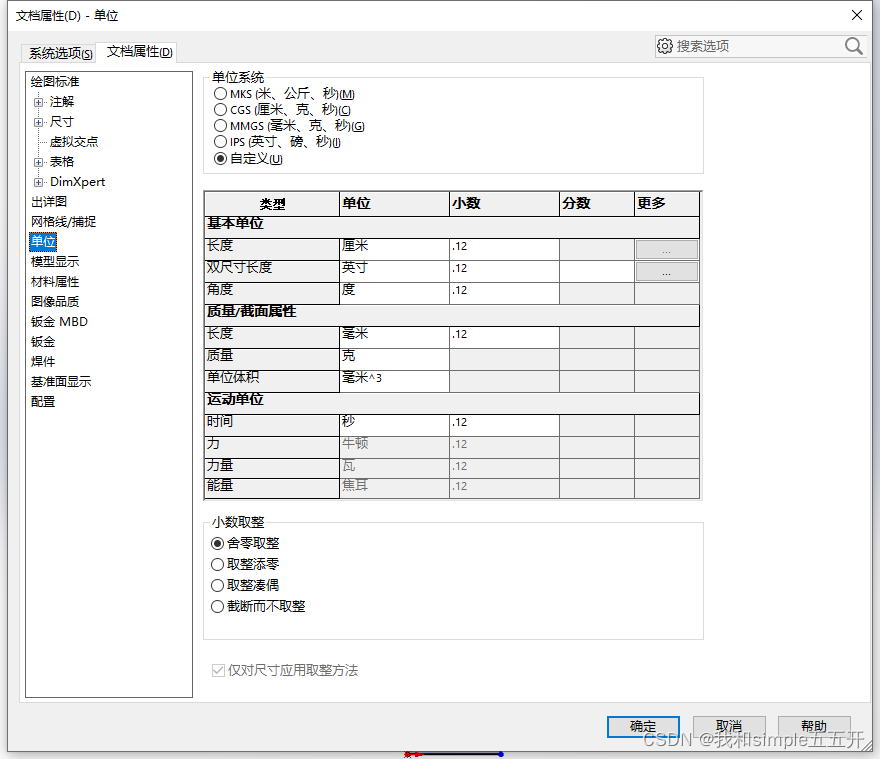Click the fraction cell of 双尺寸长度
Image resolution: width=880 pixels, height=759 pixels.
click(597, 271)
